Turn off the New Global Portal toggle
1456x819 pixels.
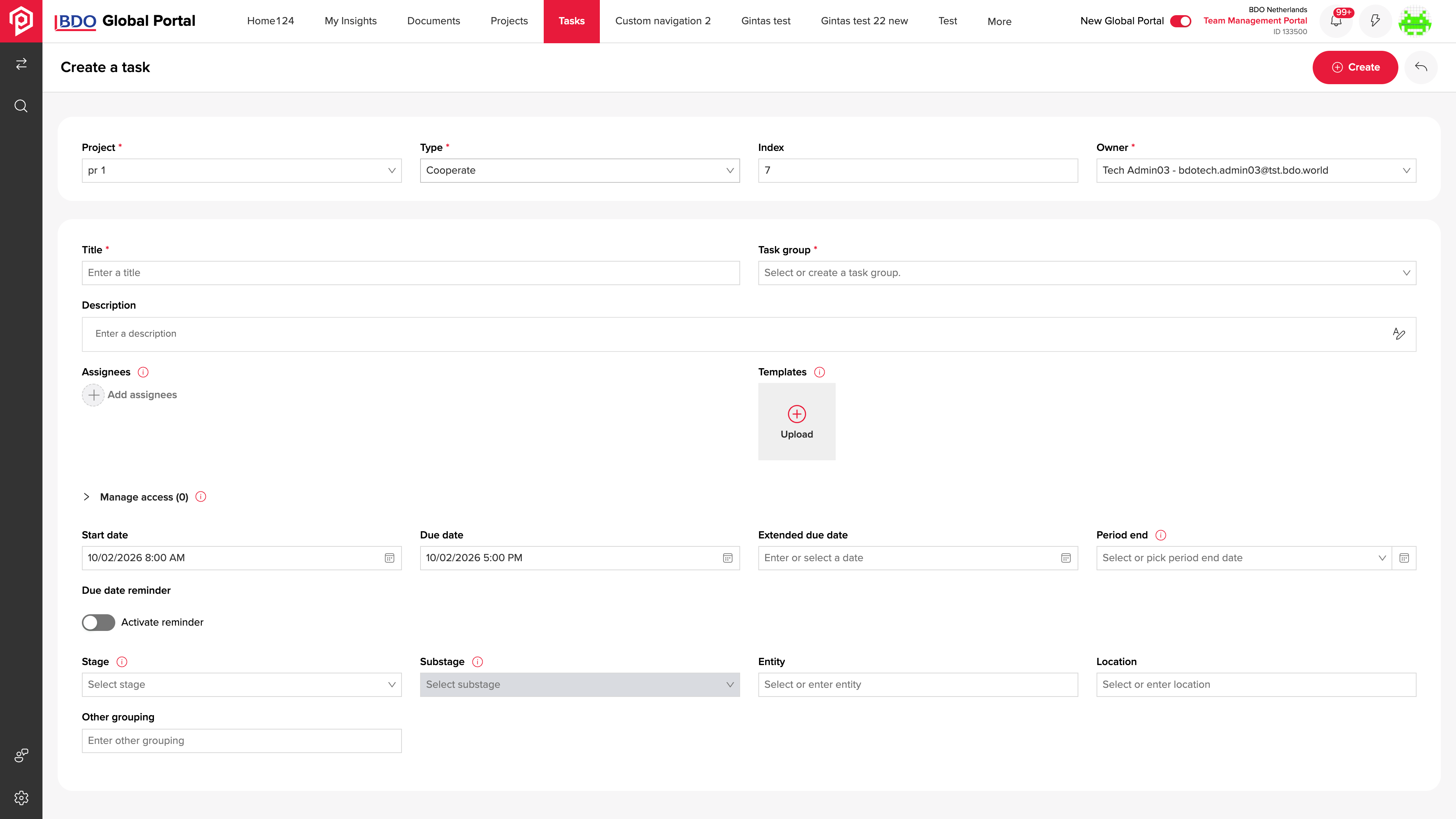1180,21
